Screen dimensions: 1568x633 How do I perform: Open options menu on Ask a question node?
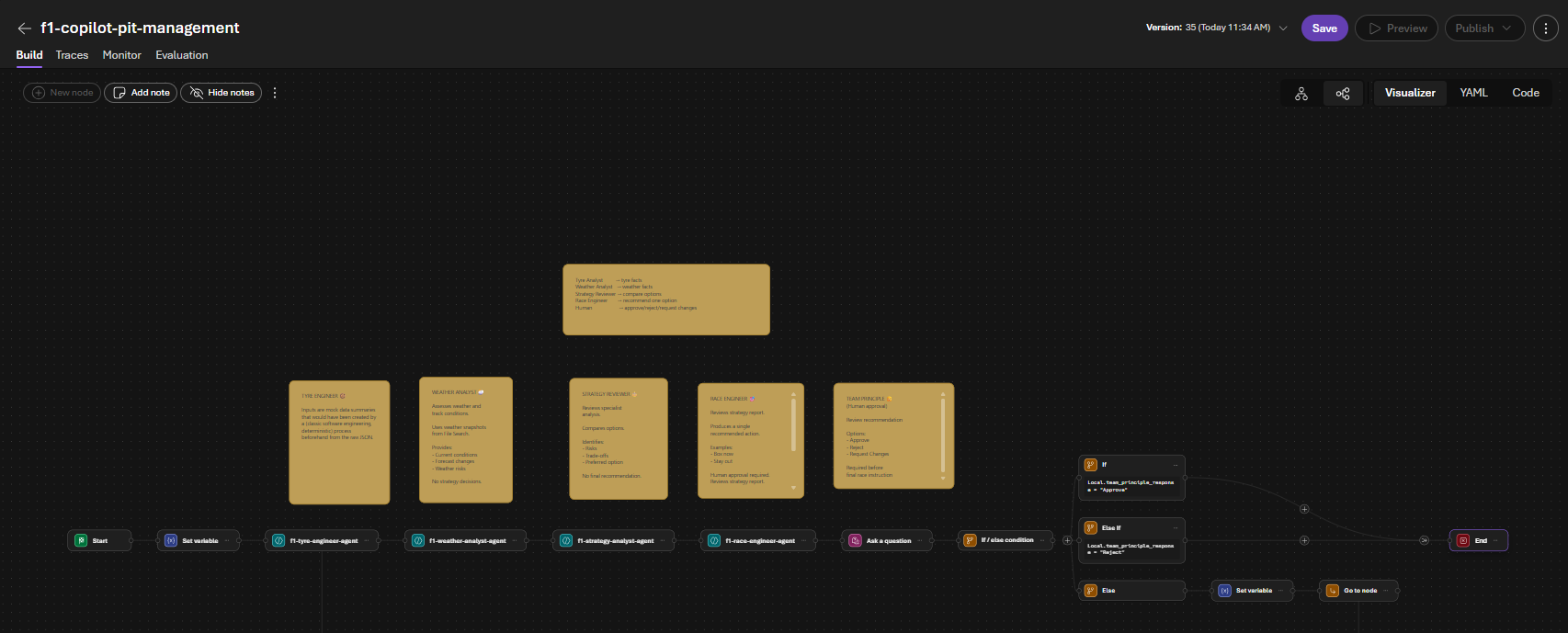(x=920, y=540)
